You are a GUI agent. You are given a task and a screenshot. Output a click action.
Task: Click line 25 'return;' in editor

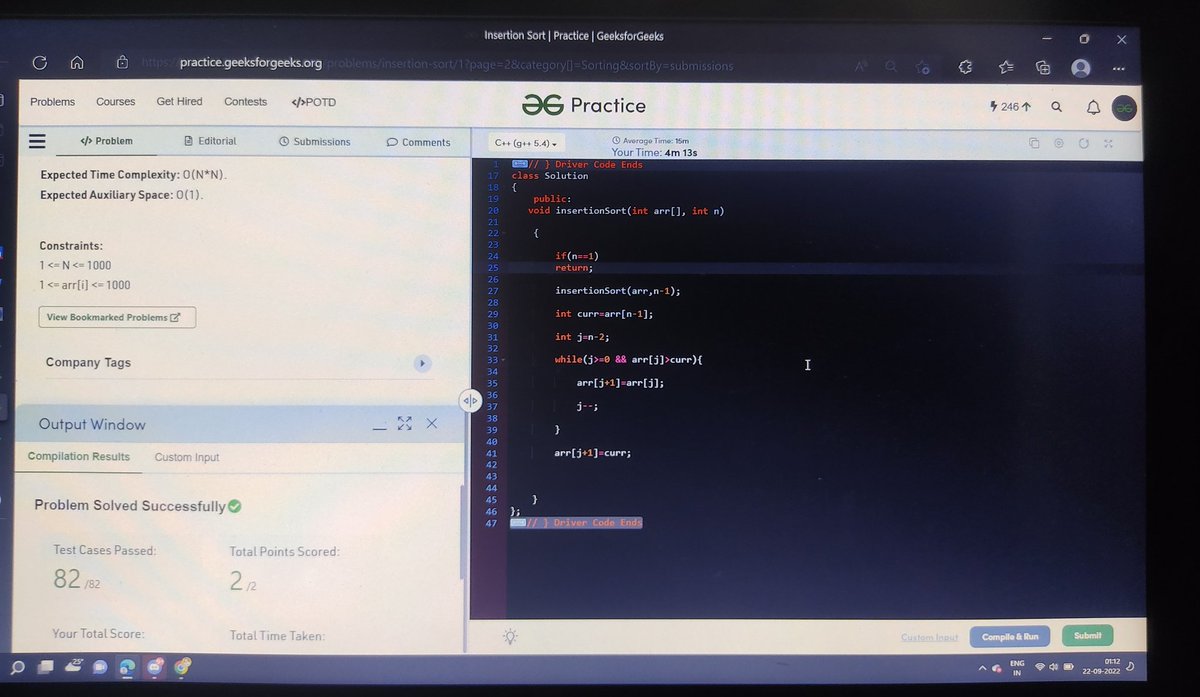pyautogui.click(x=574, y=268)
